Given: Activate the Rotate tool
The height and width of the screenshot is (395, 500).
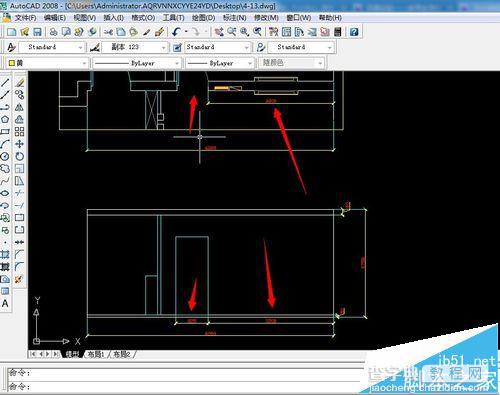Looking at the screenshot, I should [x=19, y=156].
